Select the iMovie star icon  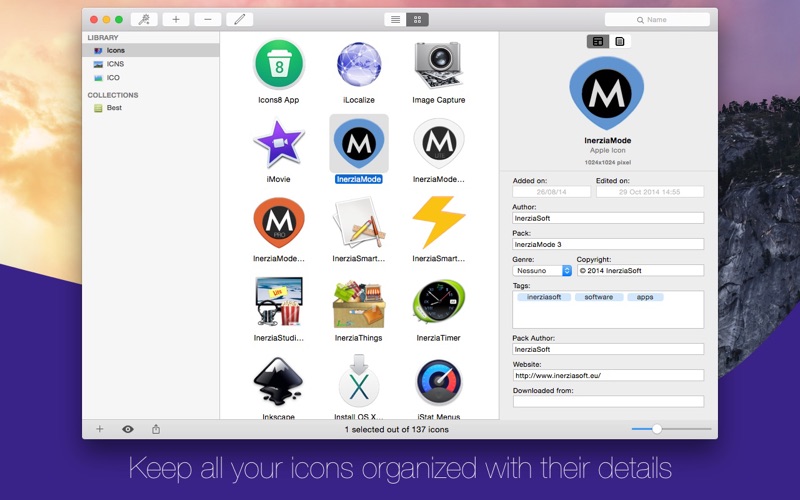click(279, 144)
